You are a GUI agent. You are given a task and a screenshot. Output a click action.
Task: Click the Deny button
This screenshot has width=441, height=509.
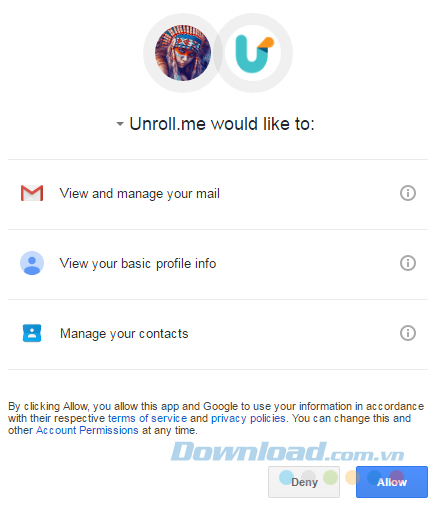pos(304,482)
